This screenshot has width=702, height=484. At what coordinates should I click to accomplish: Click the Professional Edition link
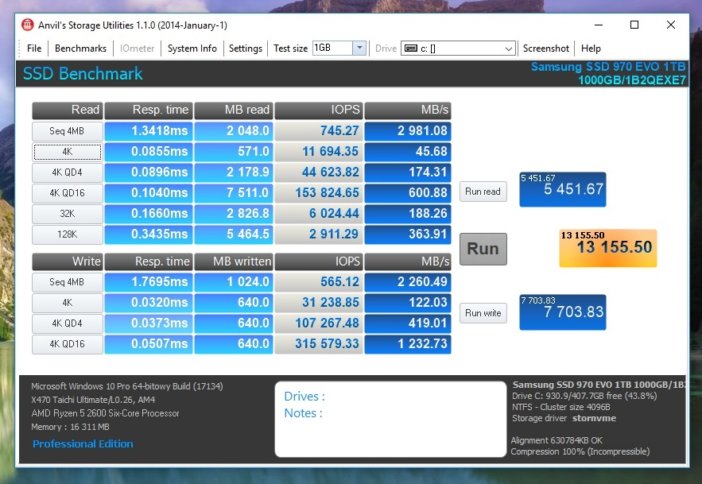pos(83,444)
